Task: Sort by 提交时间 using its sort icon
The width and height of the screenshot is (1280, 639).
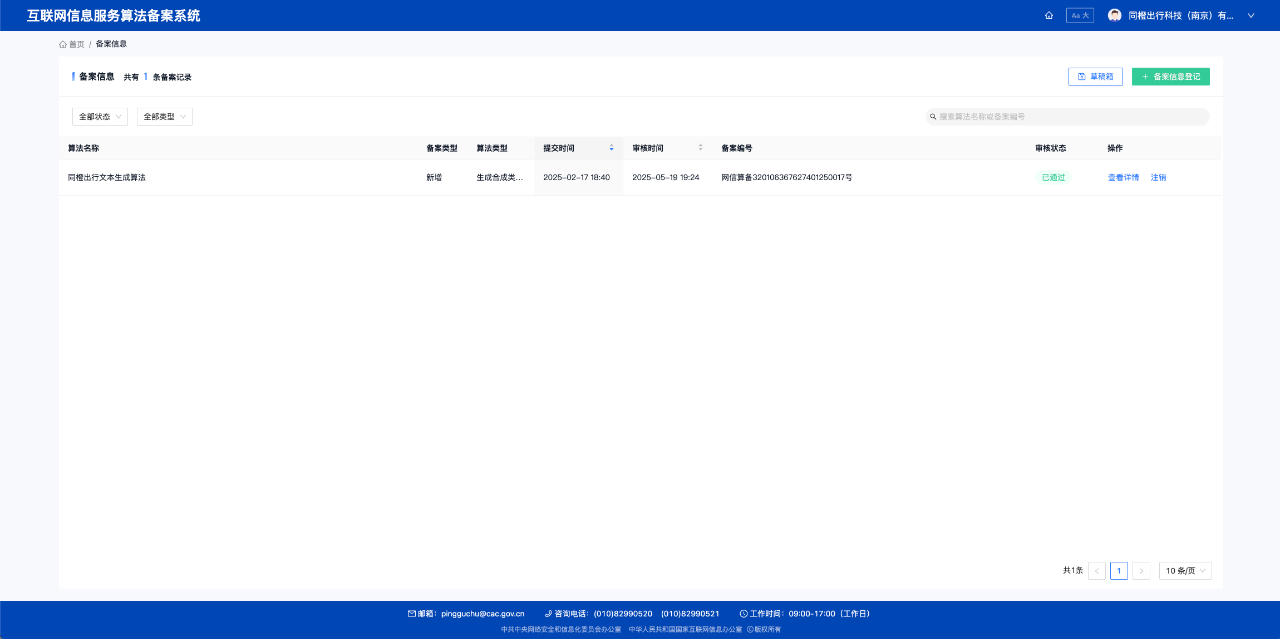Action: point(611,148)
